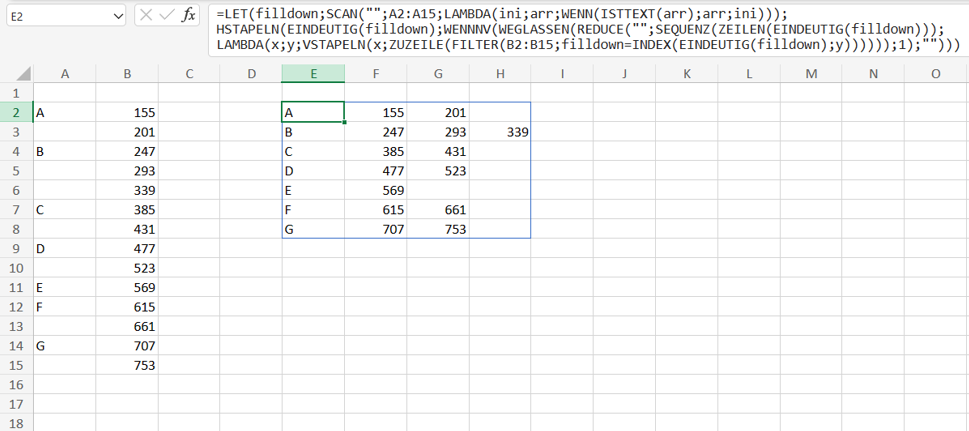Select row 16 header
Viewport: 969px width, 431px height.
pyautogui.click(x=17, y=385)
